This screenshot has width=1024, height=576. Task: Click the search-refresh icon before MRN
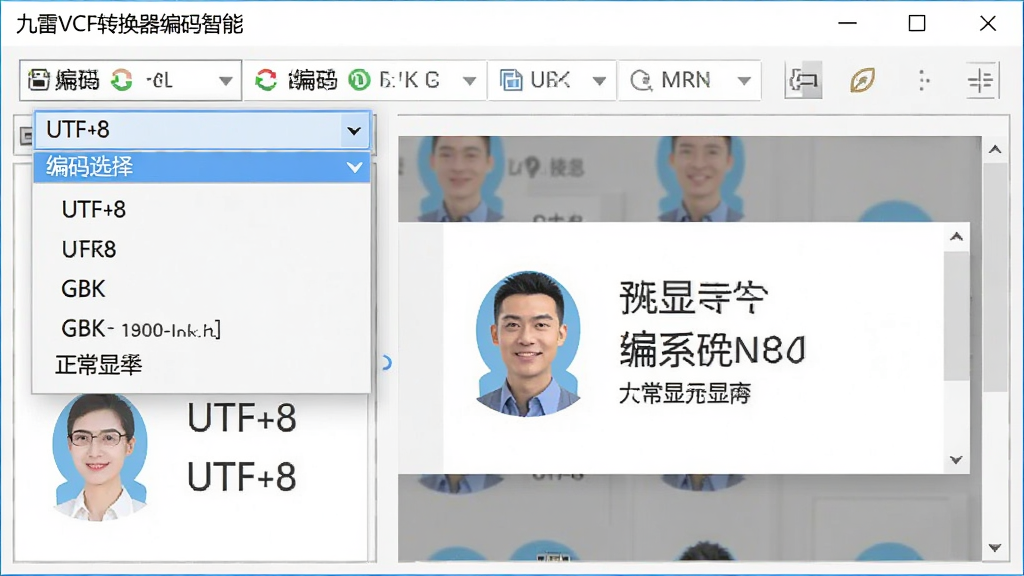[x=641, y=80]
